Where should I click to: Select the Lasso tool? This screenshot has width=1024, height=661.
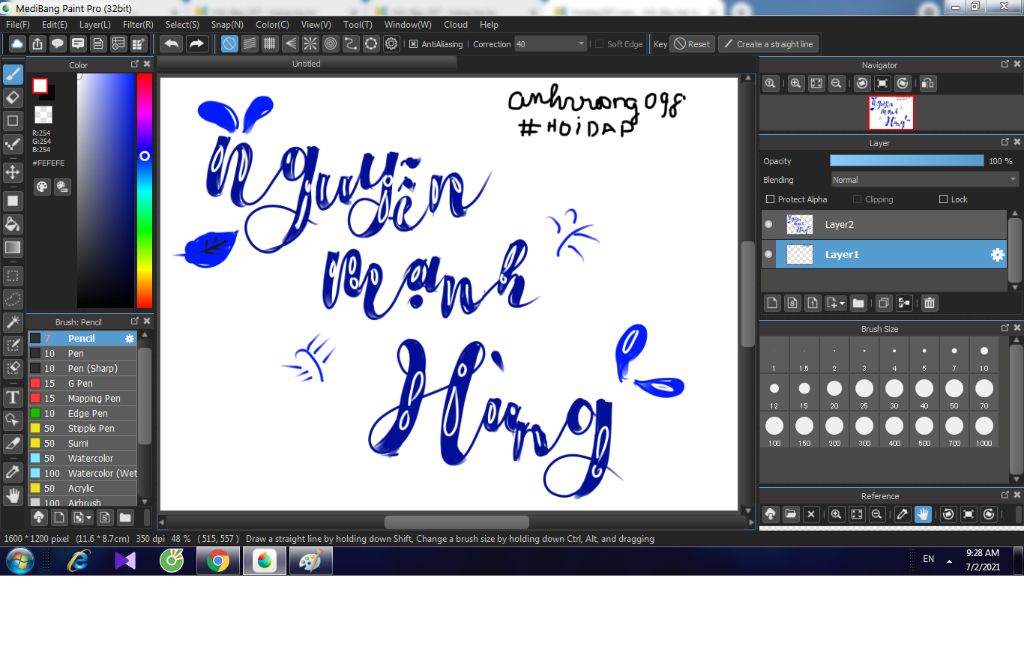pos(12,299)
